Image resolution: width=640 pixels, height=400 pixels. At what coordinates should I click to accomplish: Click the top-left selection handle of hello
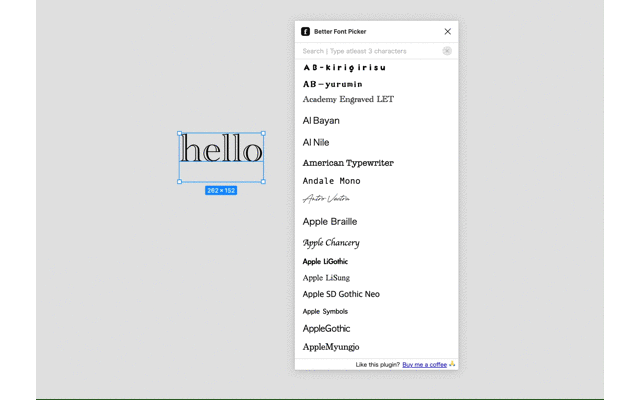[x=179, y=133]
